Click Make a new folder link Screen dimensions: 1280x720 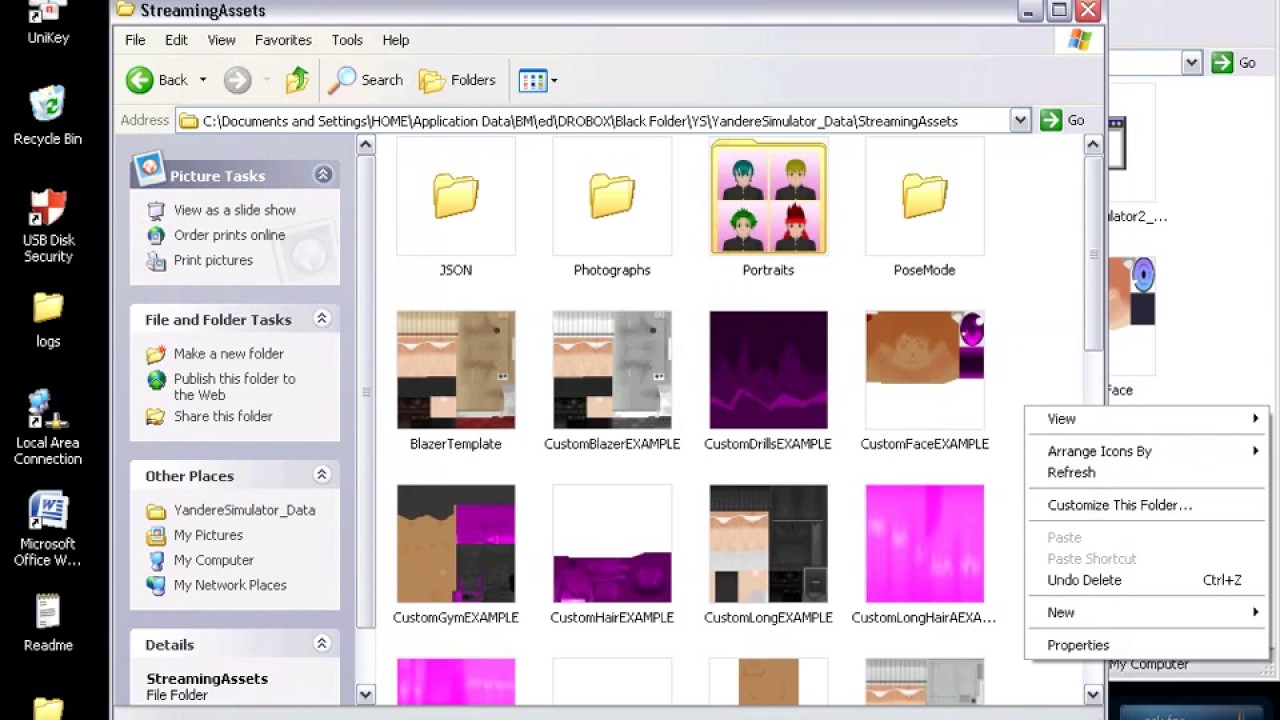pyautogui.click(x=228, y=354)
